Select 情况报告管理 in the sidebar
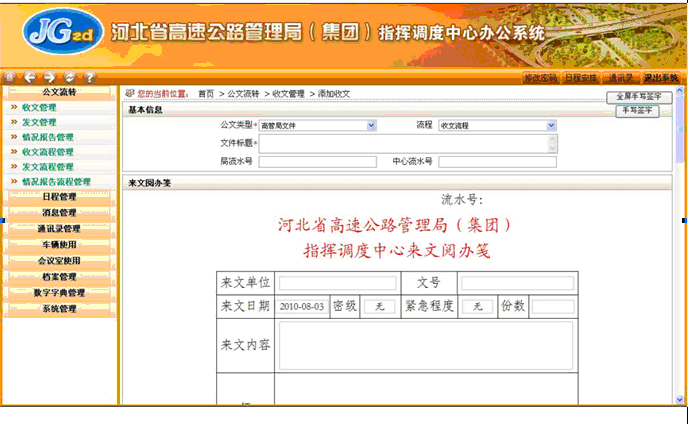Screen dimensions: 689x424 [x=47, y=138]
